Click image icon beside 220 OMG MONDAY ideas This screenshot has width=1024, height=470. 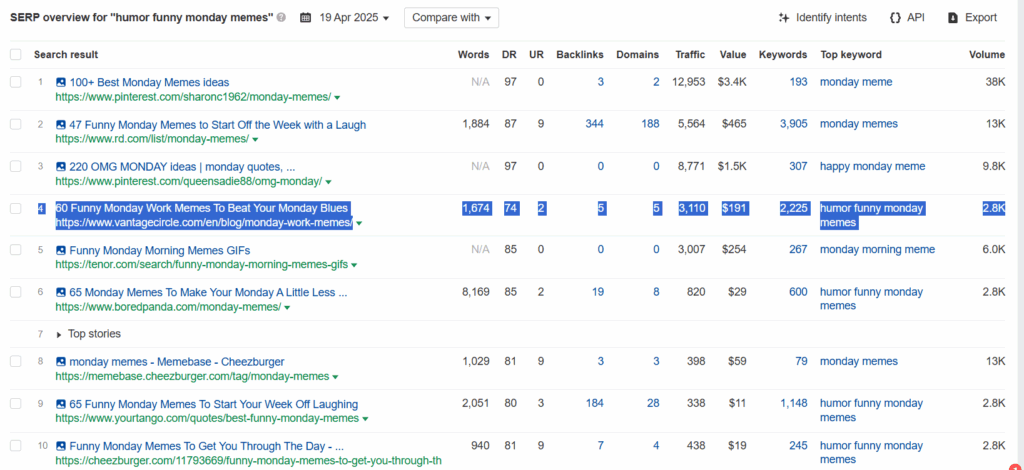61,166
